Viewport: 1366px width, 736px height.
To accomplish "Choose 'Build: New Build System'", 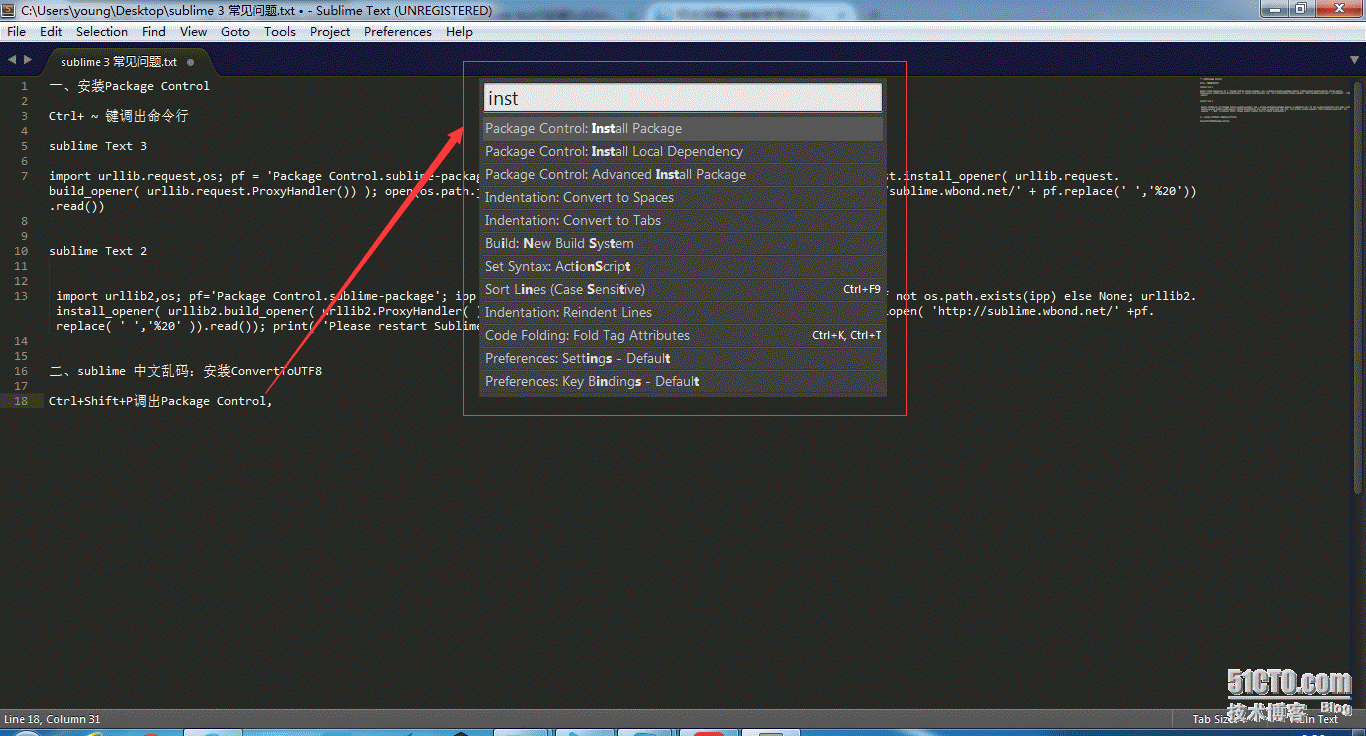I will pyautogui.click(x=683, y=243).
